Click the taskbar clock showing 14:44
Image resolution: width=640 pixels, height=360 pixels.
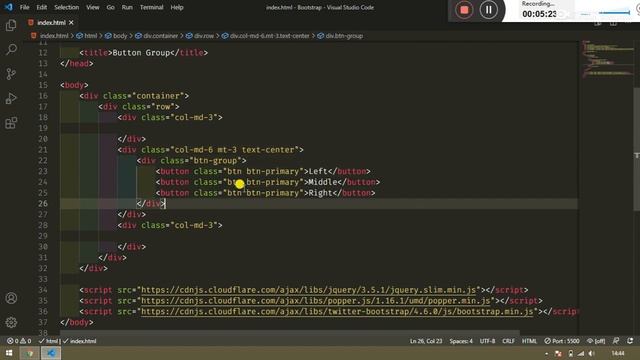tap(618, 353)
